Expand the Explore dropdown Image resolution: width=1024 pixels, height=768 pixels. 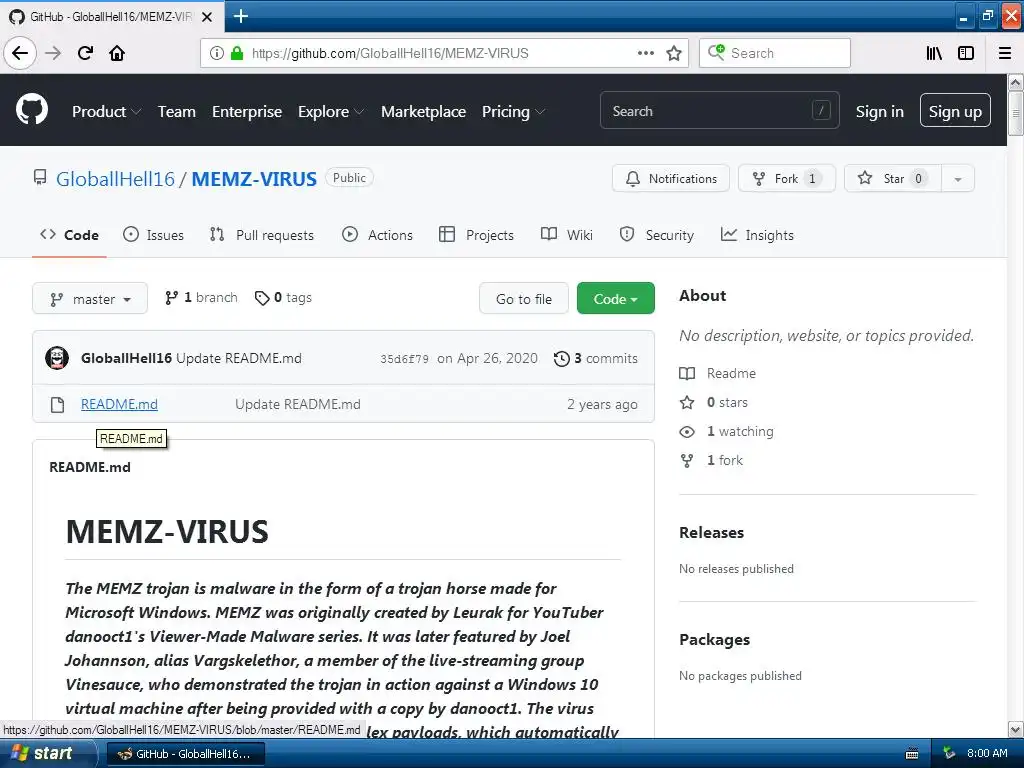pos(330,112)
